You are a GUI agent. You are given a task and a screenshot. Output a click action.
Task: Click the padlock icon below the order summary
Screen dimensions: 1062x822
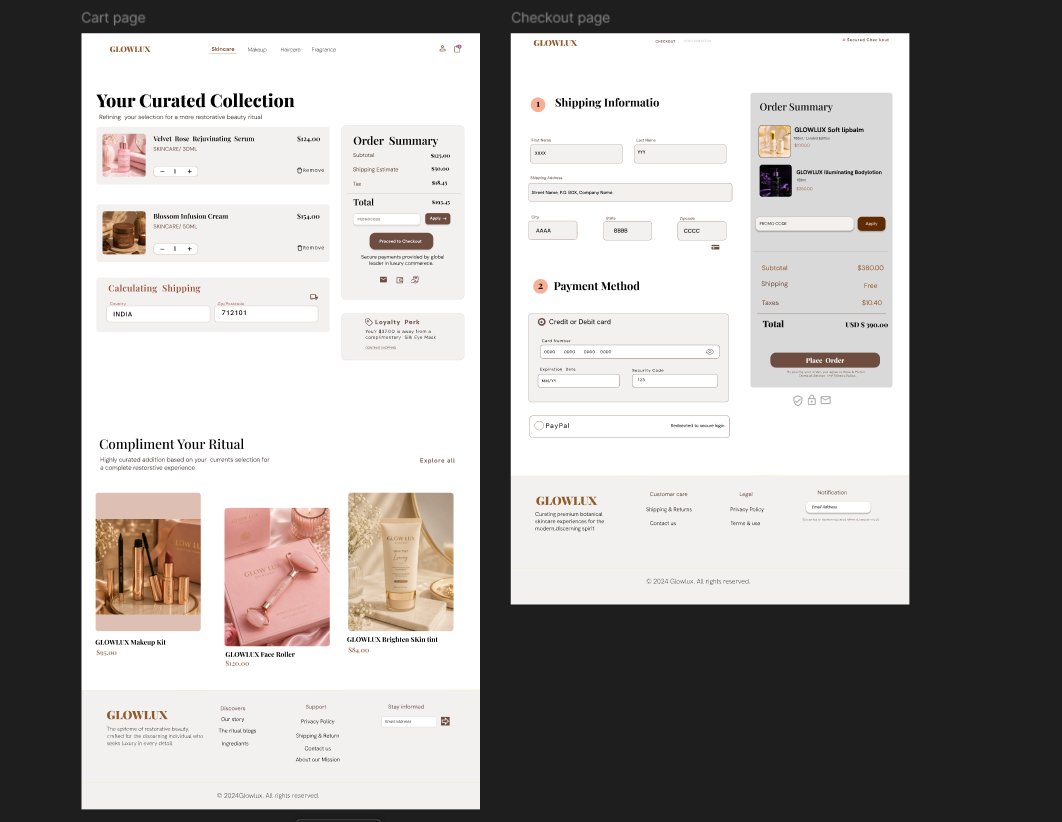[x=811, y=399]
